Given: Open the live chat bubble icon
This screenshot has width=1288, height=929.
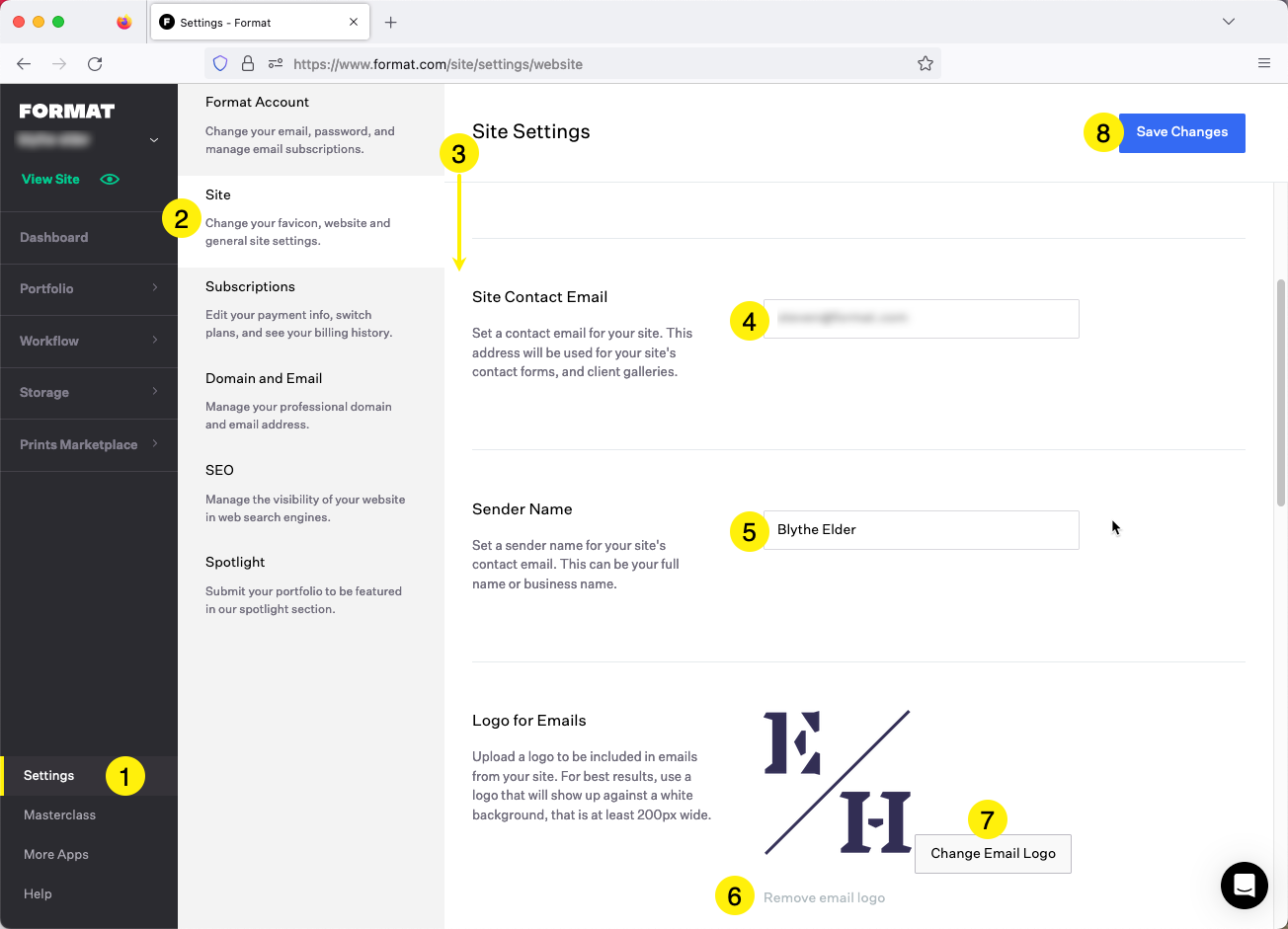Looking at the screenshot, I should (1244, 885).
